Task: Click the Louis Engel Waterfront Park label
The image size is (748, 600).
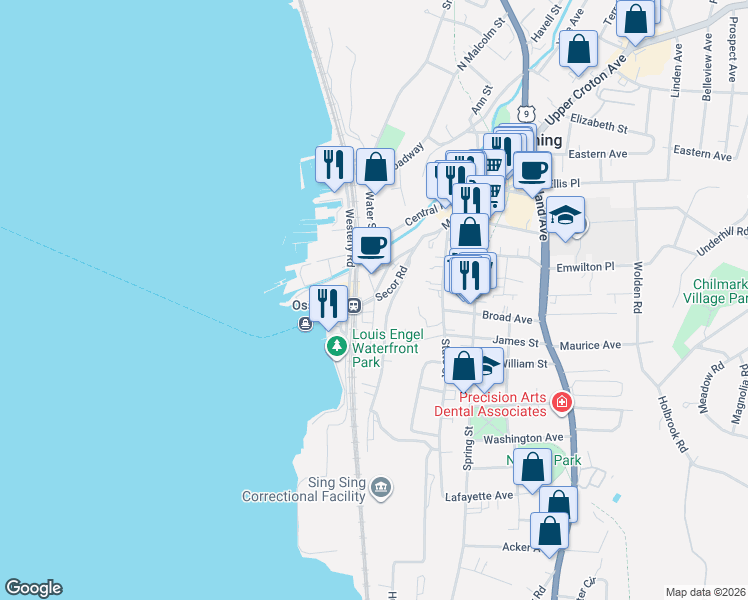Action: (387, 348)
